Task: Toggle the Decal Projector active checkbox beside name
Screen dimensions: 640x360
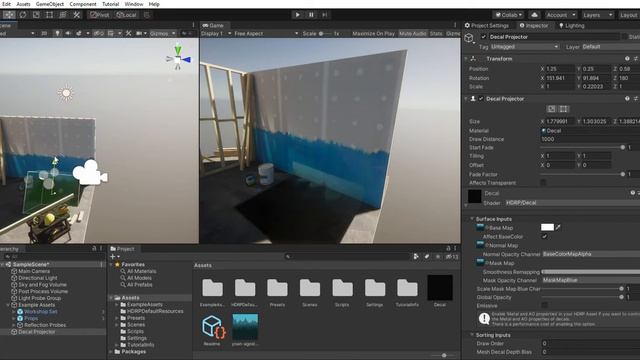Action: (483, 37)
